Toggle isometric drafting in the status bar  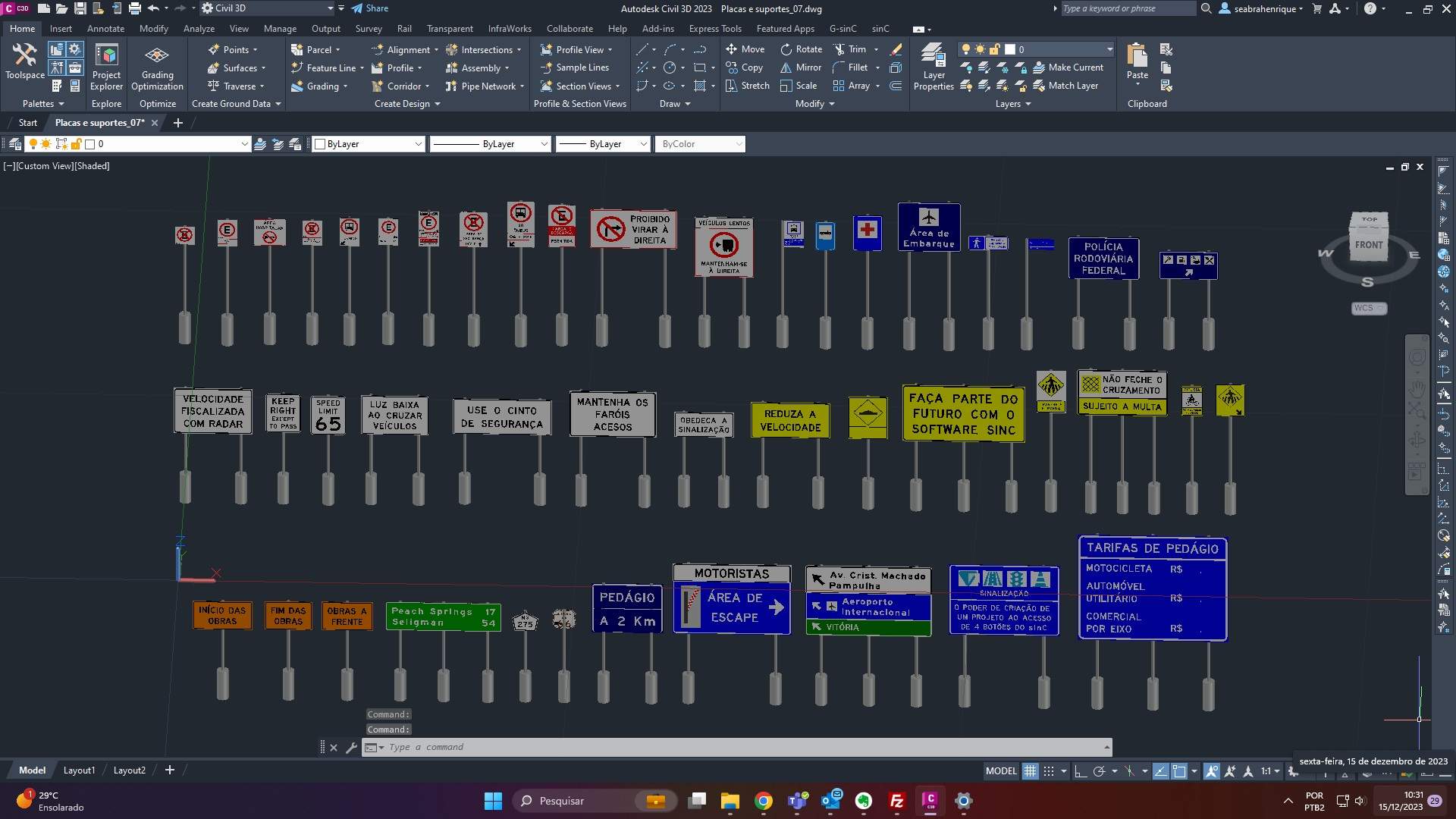coord(1129,770)
